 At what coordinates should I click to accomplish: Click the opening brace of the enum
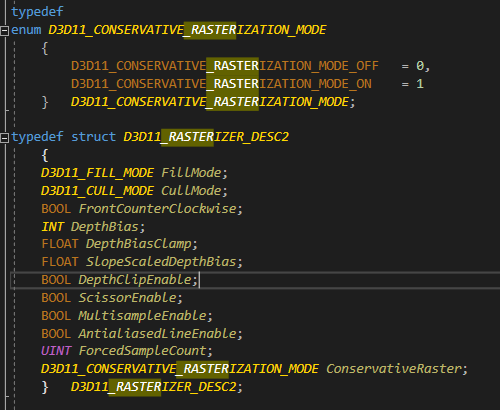tap(45, 49)
